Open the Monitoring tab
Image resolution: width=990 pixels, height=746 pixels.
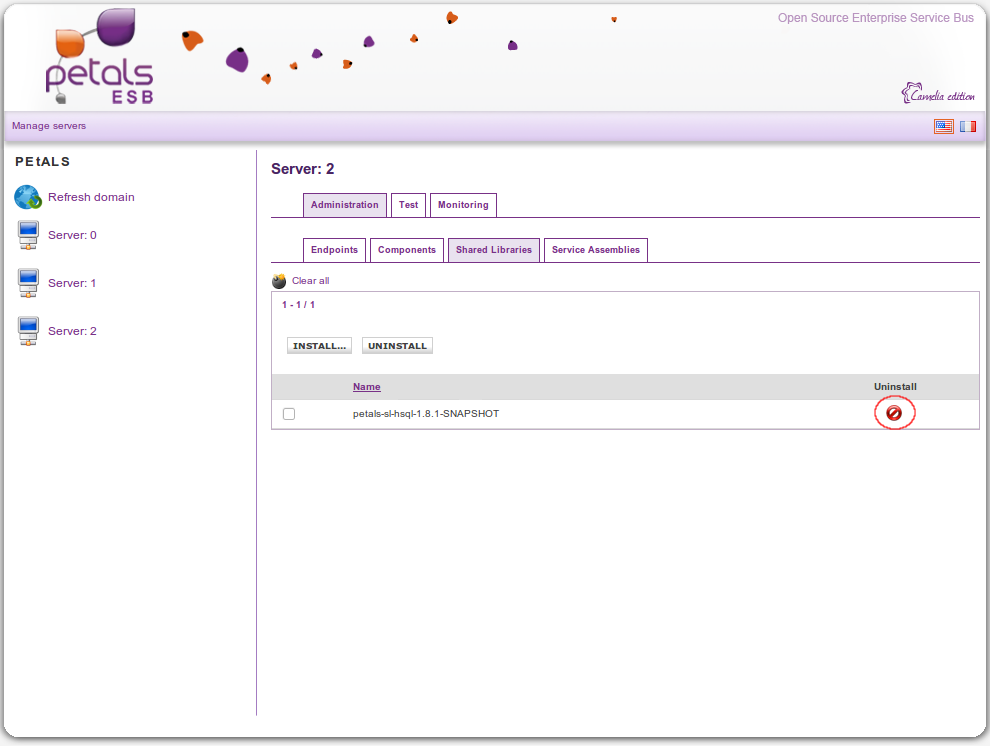tap(463, 205)
